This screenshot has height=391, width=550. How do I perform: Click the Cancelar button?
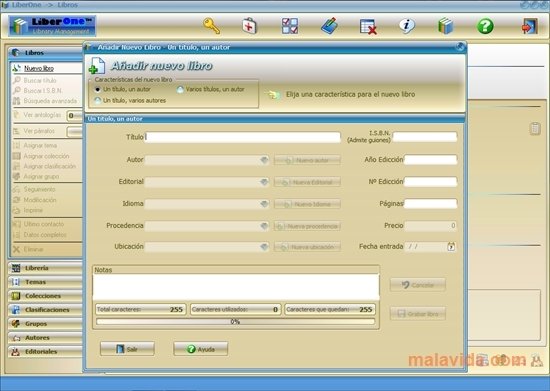pyautogui.click(x=418, y=285)
